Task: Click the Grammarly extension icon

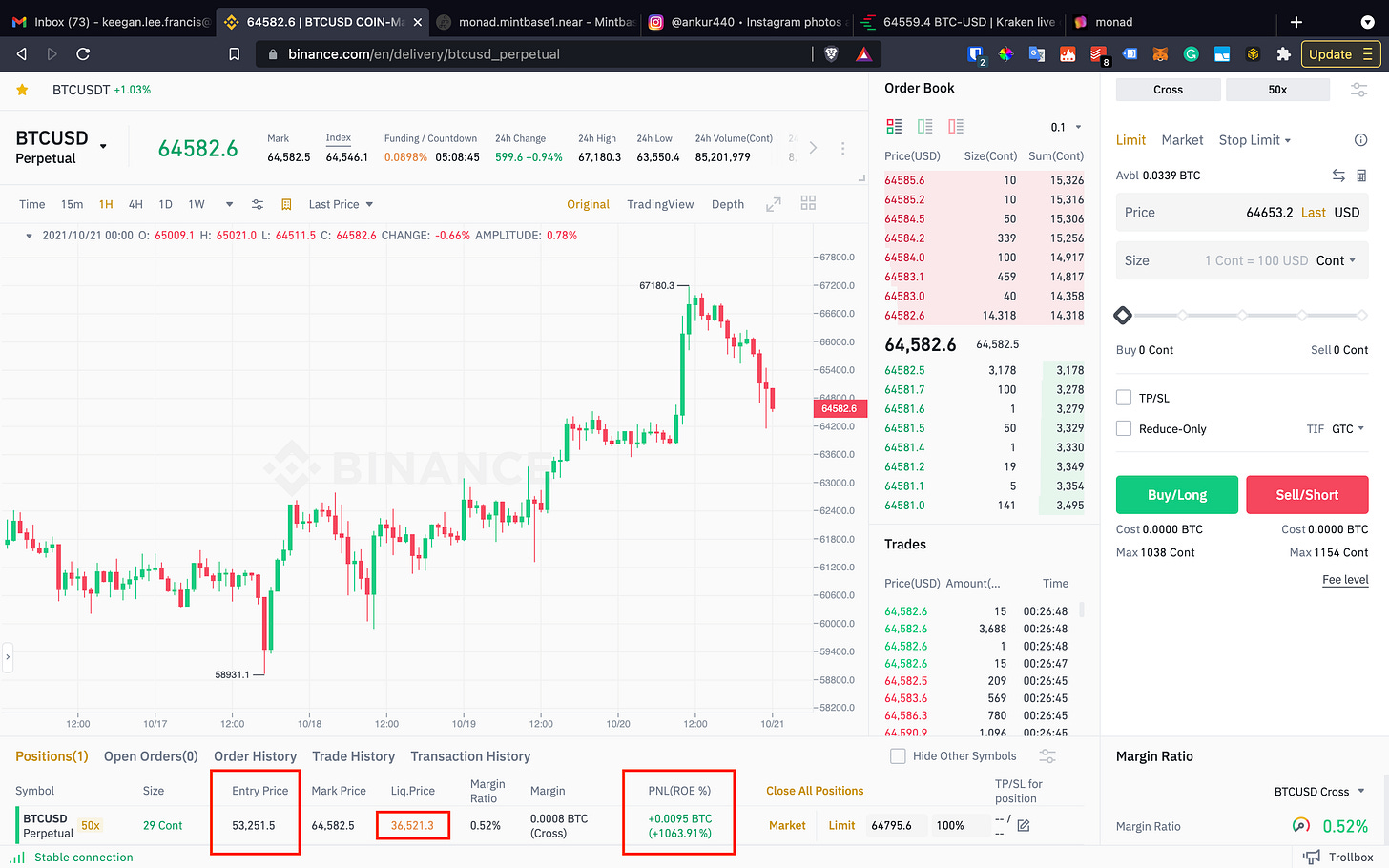Action: [1191, 54]
